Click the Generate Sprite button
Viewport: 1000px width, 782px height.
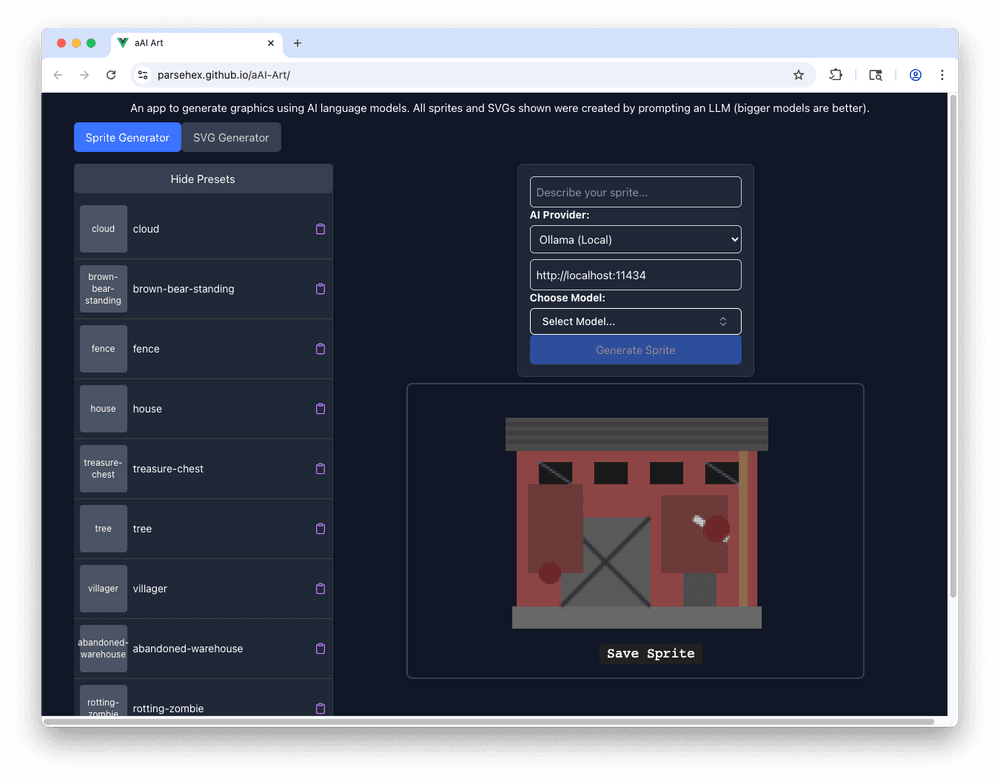coord(635,350)
